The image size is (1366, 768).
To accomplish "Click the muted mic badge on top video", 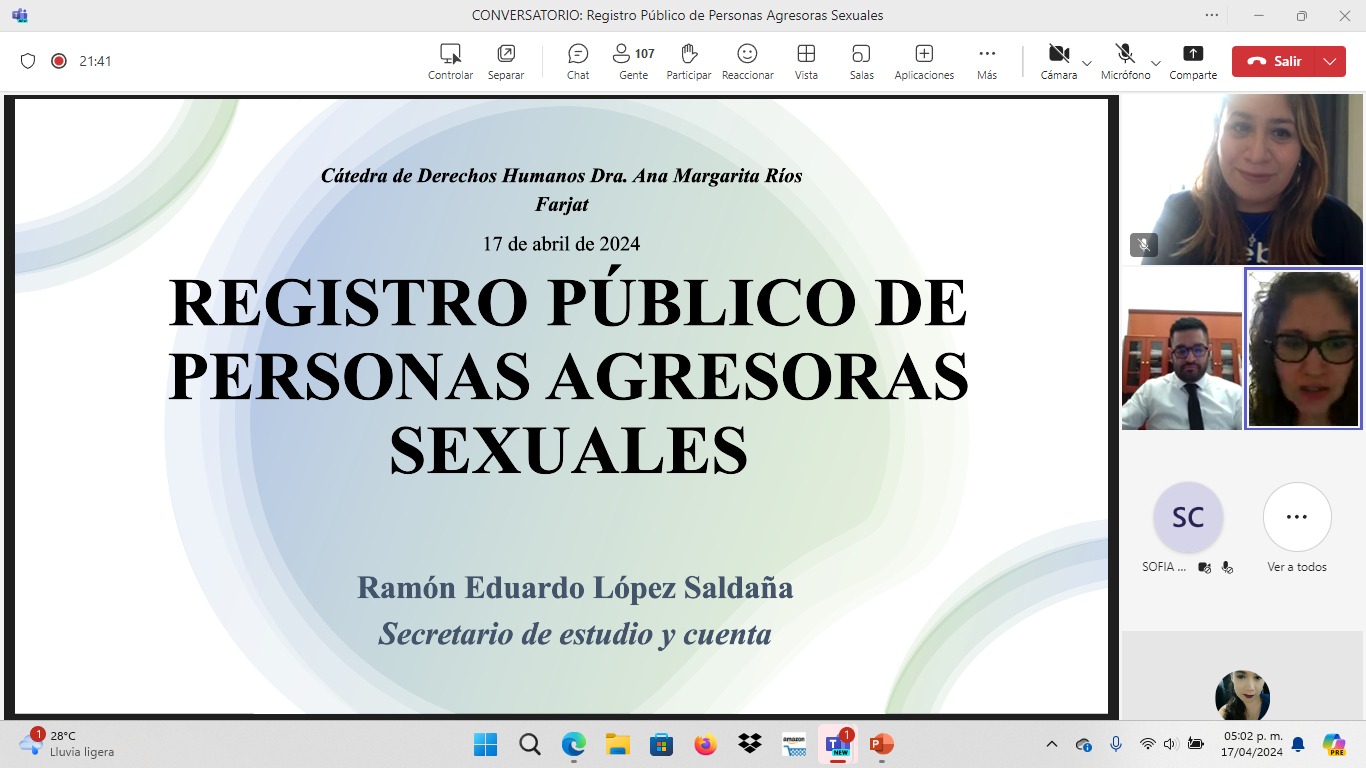I will point(1144,244).
